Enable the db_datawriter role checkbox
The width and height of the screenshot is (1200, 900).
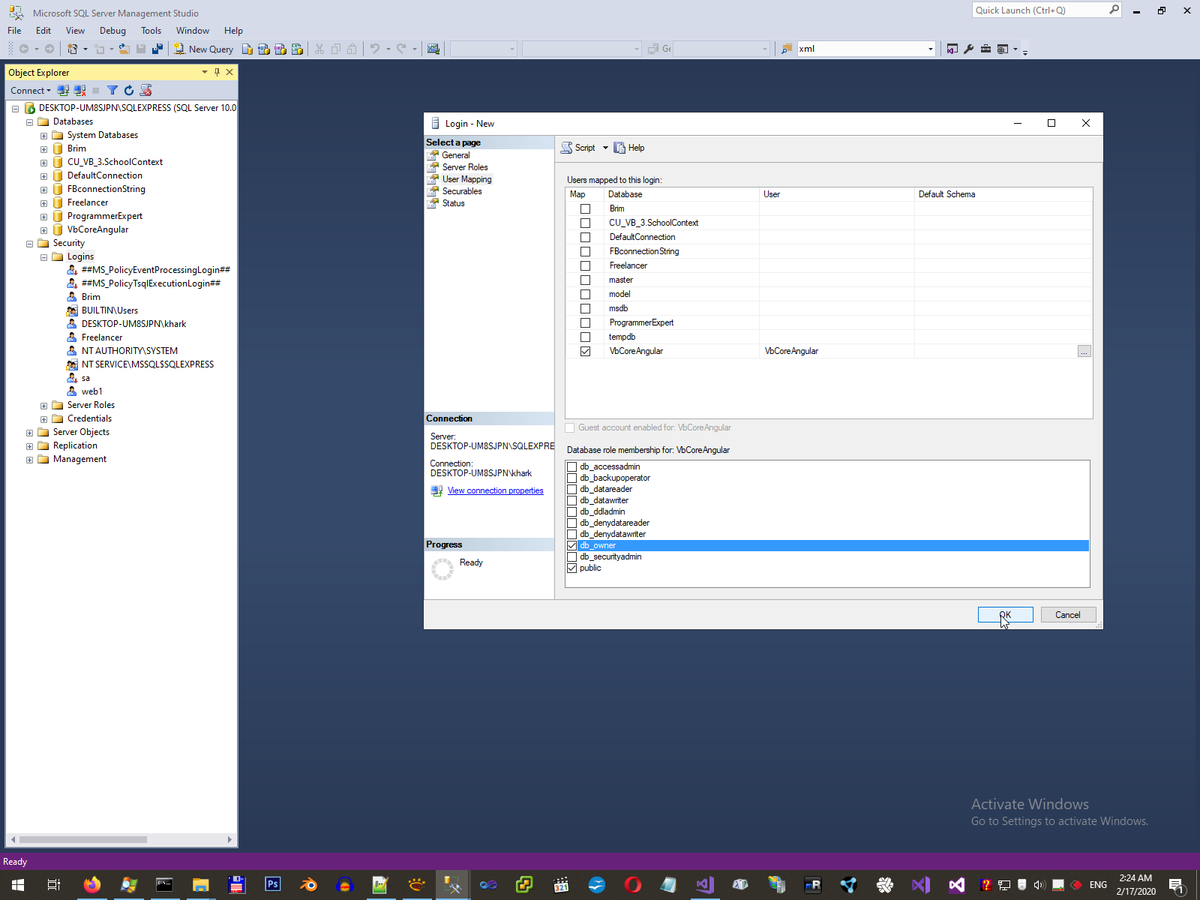point(572,500)
